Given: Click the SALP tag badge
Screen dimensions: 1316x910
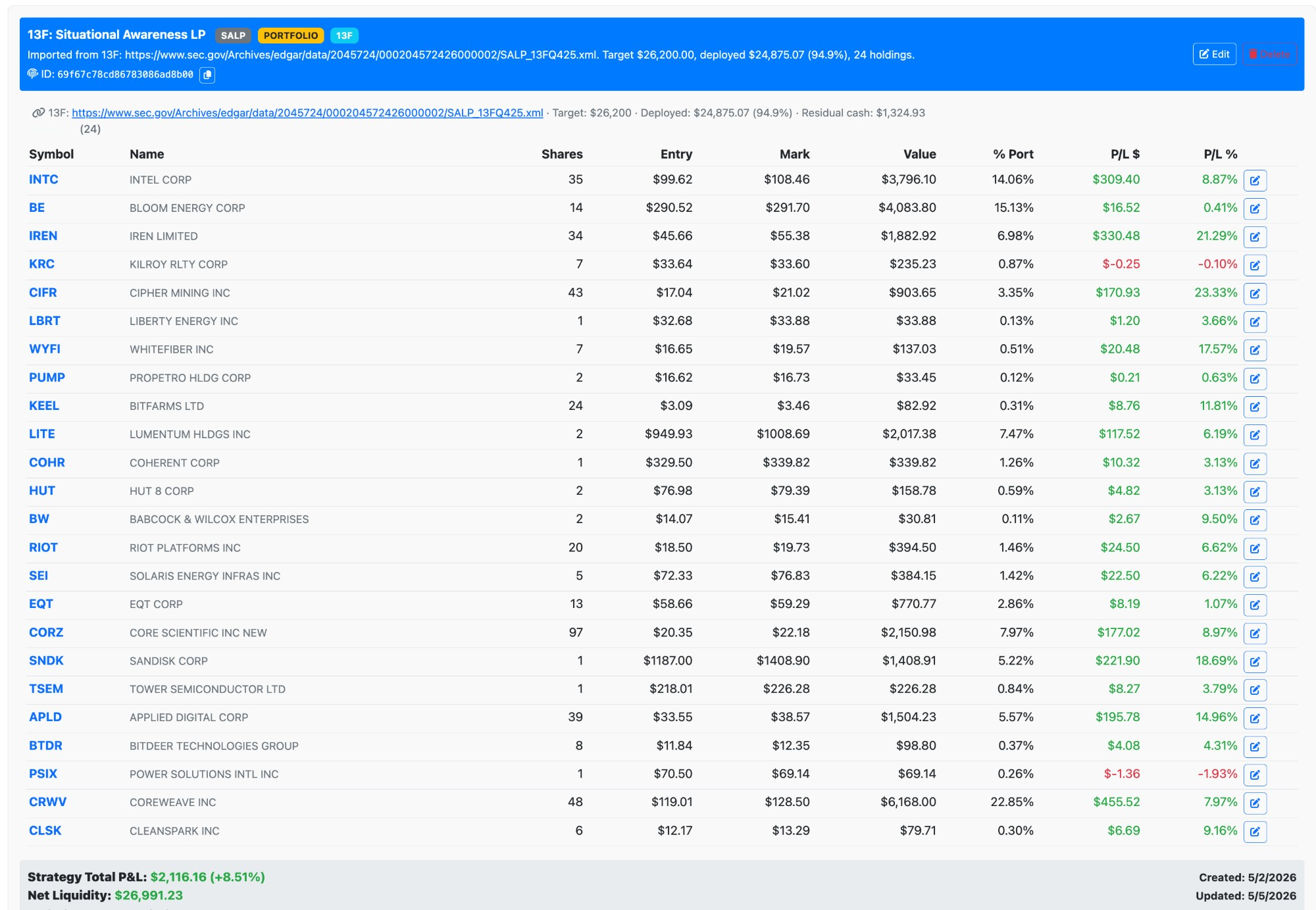Looking at the screenshot, I should click(233, 36).
